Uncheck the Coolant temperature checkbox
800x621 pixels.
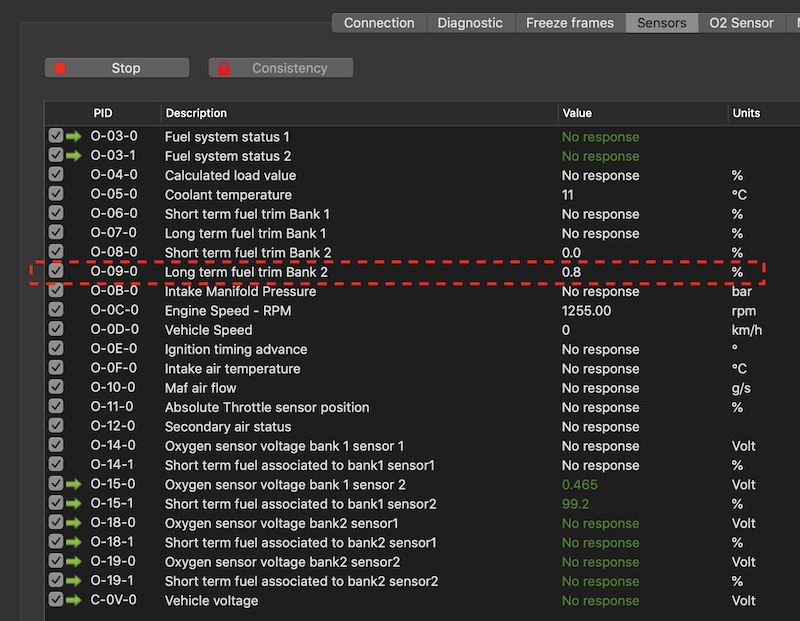pos(55,195)
